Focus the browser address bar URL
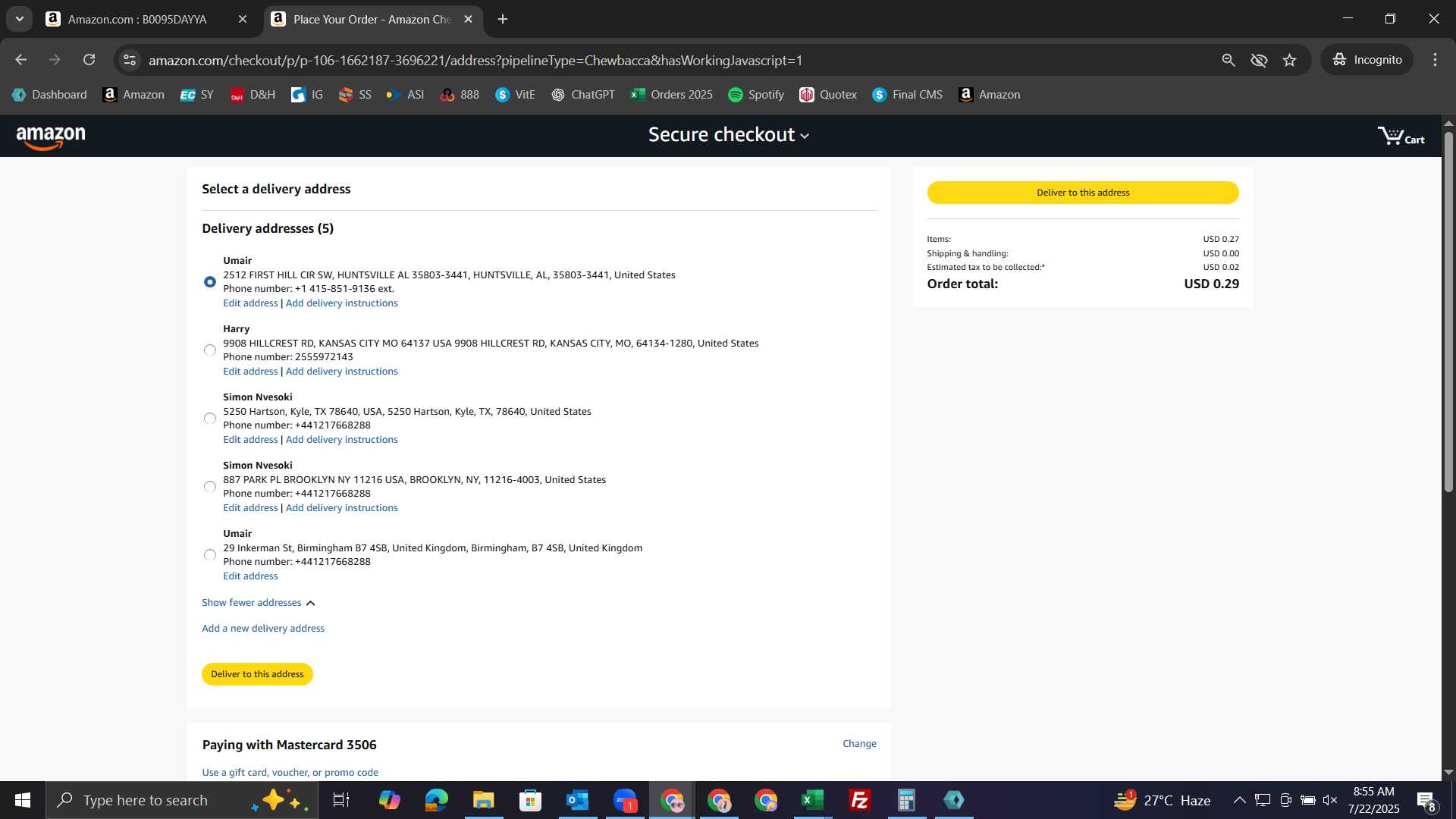 pyautogui.click(x=475, y=60)
